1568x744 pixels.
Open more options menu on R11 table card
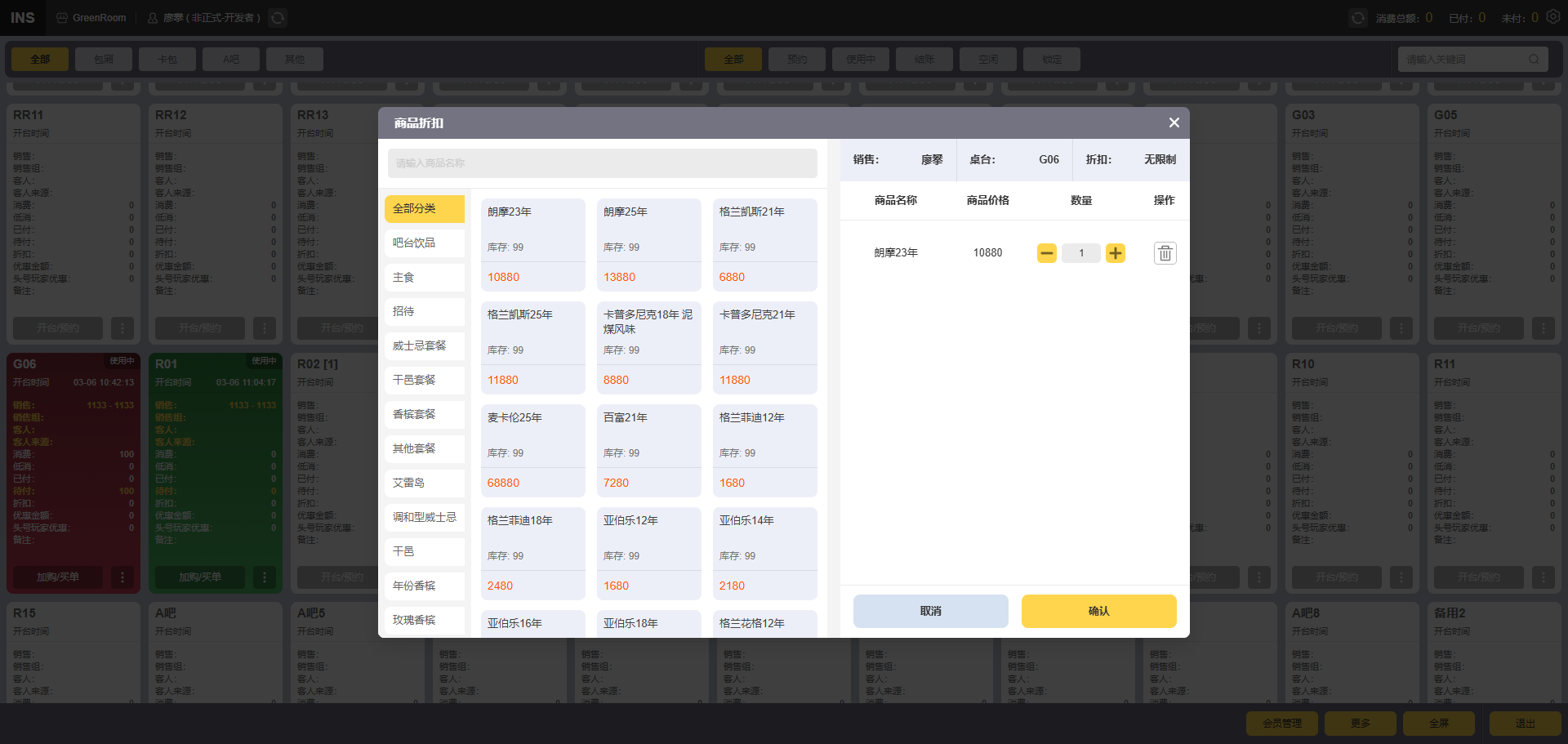1543,577
